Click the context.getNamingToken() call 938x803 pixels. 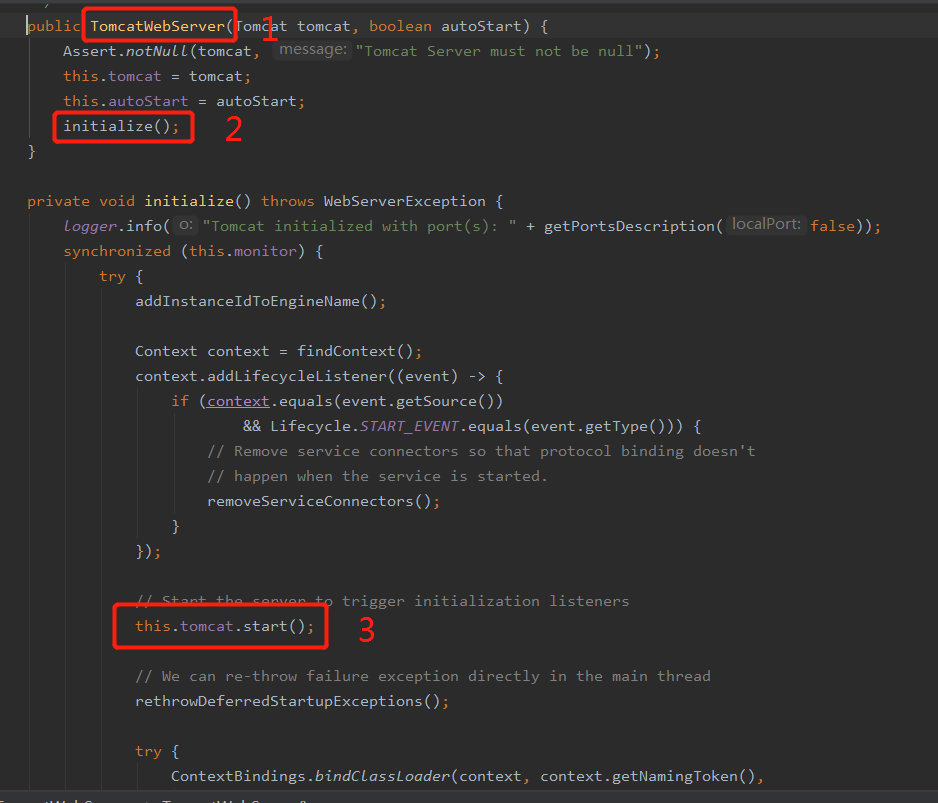(648, 776)
